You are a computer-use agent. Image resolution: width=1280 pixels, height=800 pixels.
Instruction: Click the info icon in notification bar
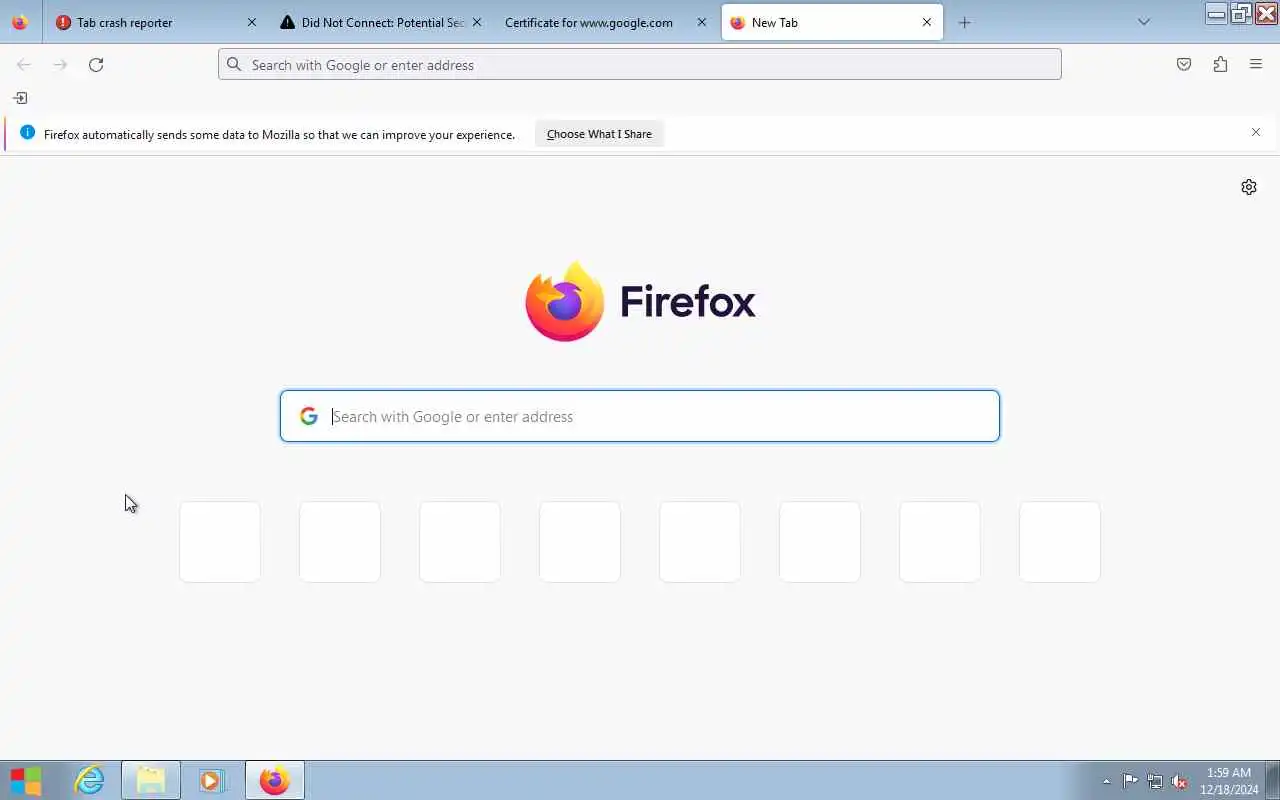pyautogui.click(x=27, y=133)
